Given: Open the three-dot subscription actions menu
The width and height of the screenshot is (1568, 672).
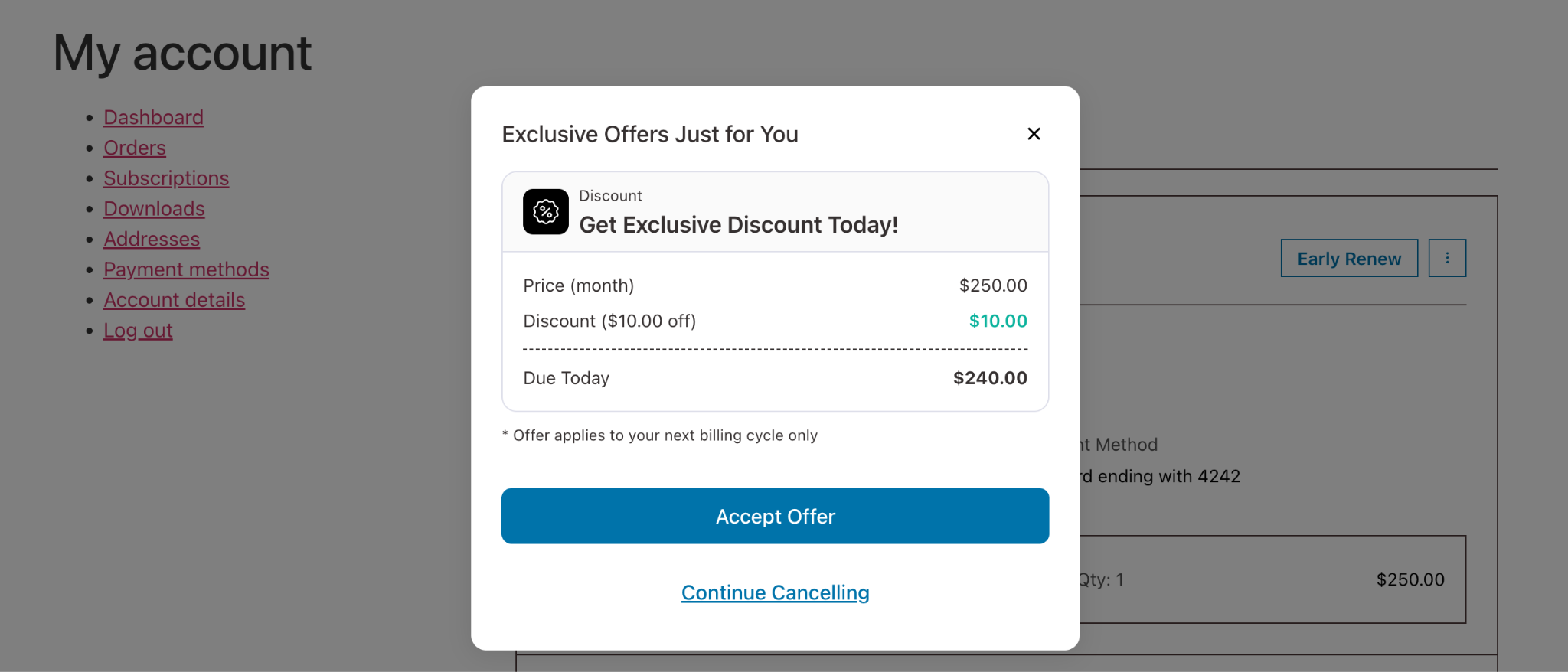Looking at the screenshot, I should pyautogui.click(x=1446, y=258).
